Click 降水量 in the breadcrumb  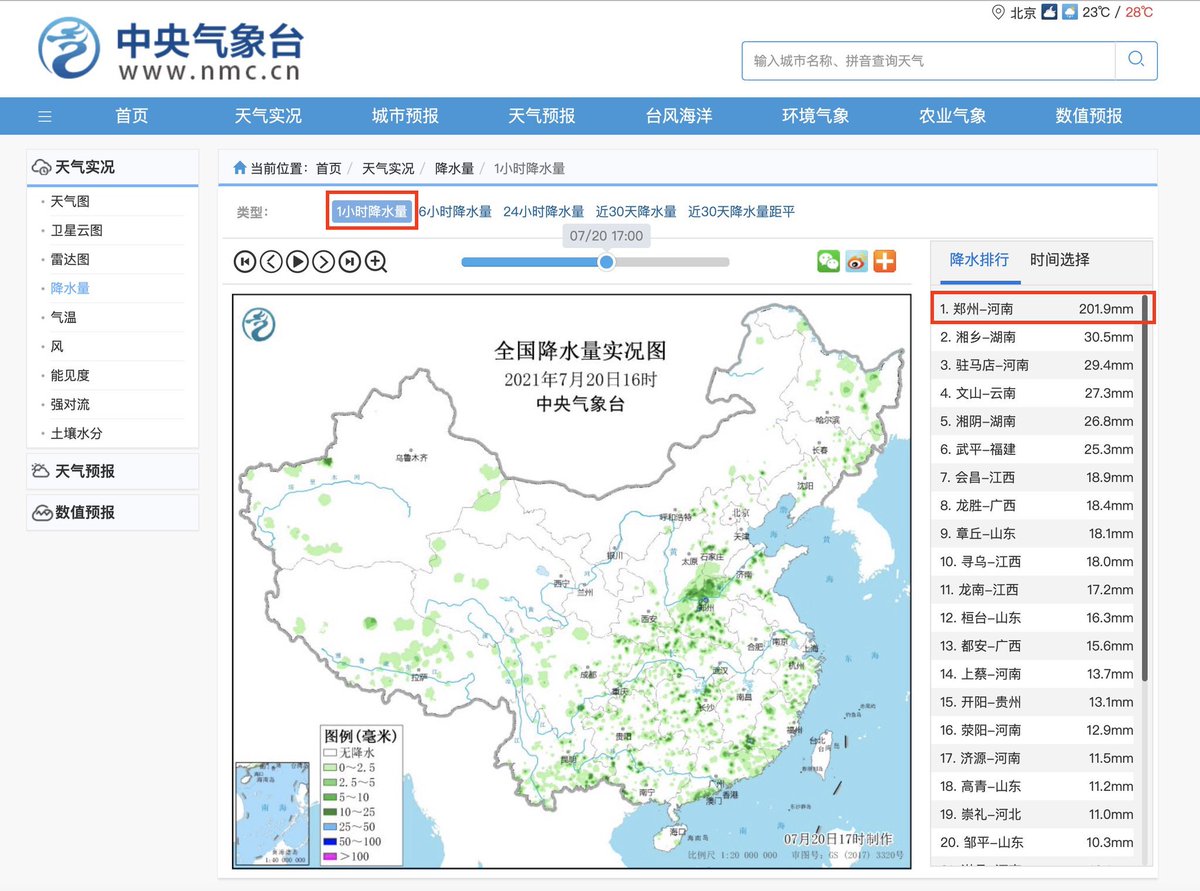[454, 168]
